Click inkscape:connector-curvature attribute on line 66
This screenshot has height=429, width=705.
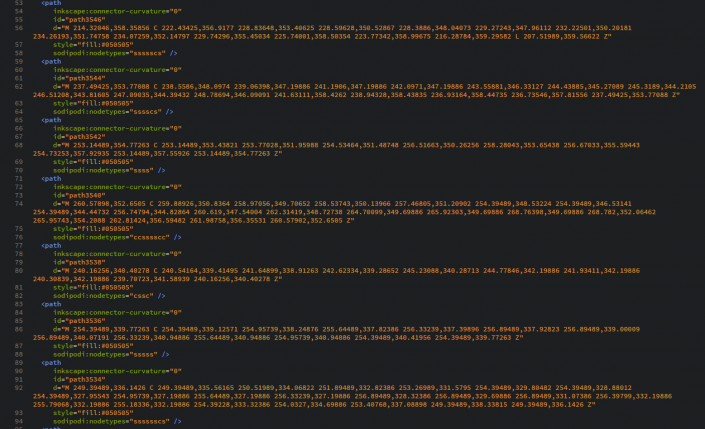pos(117,128)
